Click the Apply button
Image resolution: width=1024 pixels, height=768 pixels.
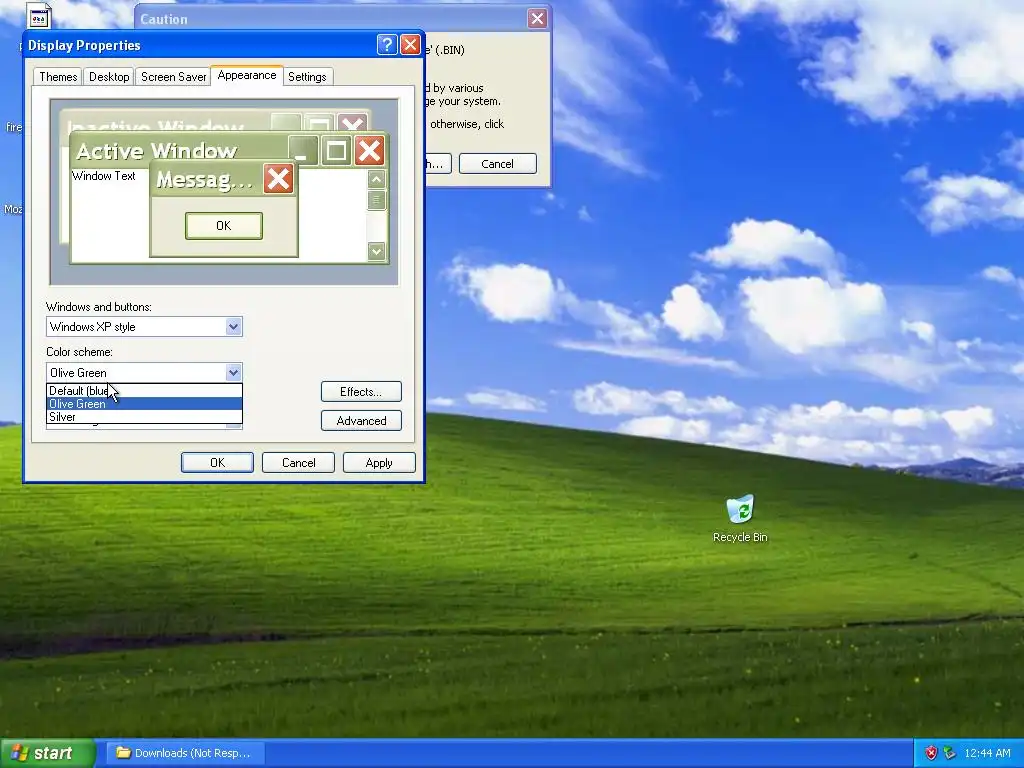tap(379, 462)
